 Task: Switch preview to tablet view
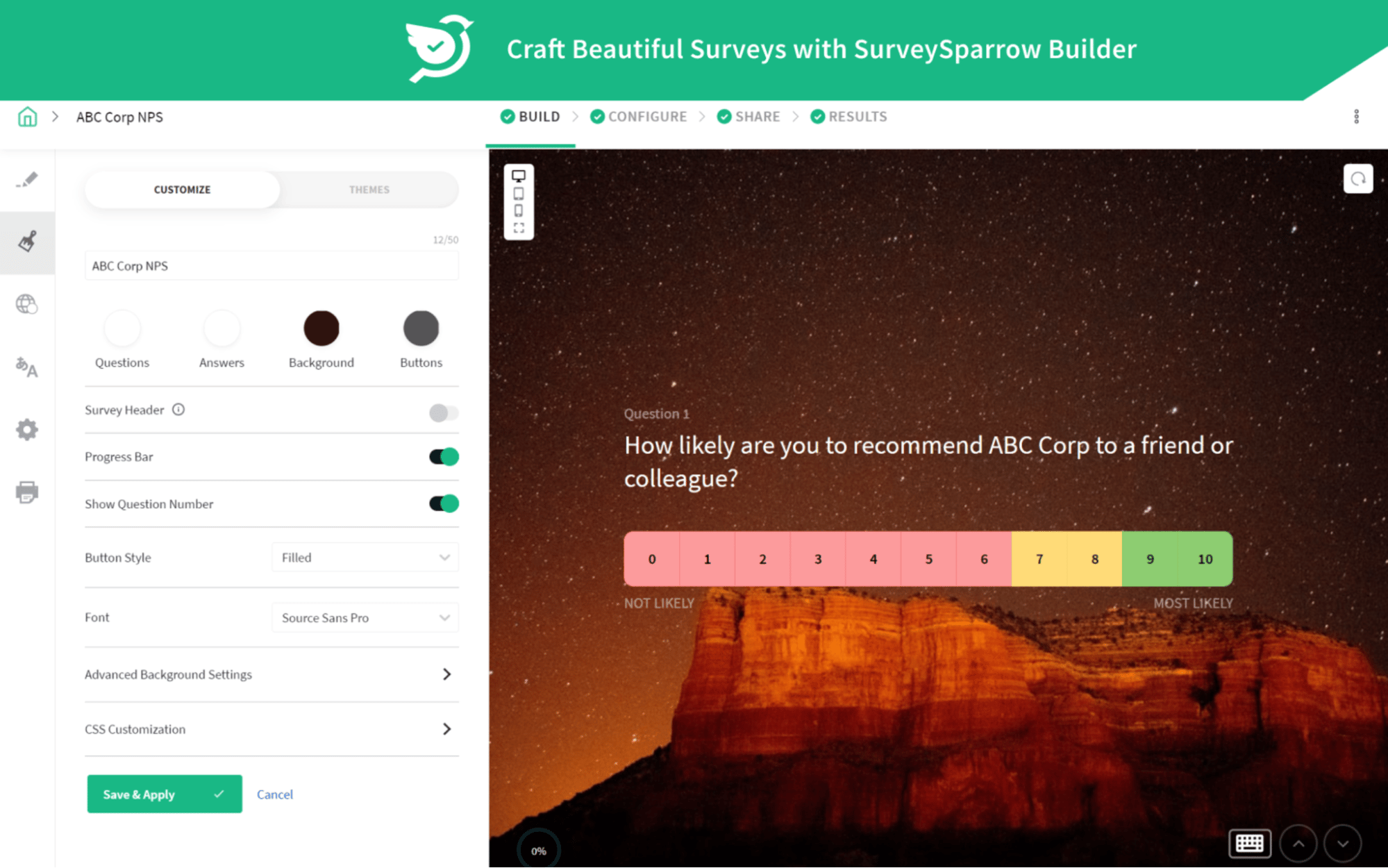[x=519, y=193]
